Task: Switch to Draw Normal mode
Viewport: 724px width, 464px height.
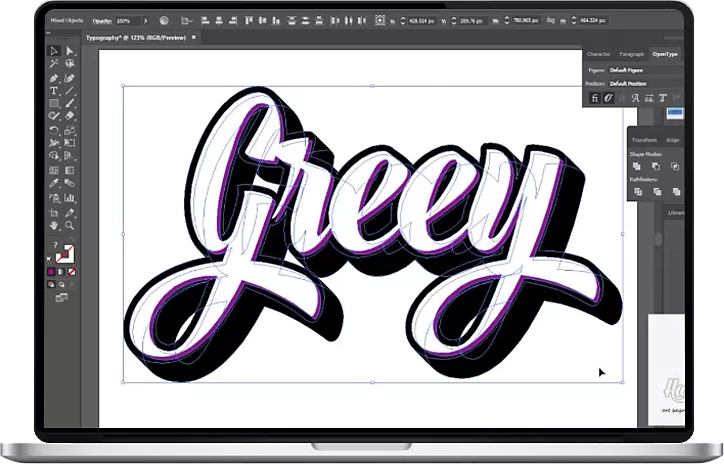Action: tap(51, 285)
